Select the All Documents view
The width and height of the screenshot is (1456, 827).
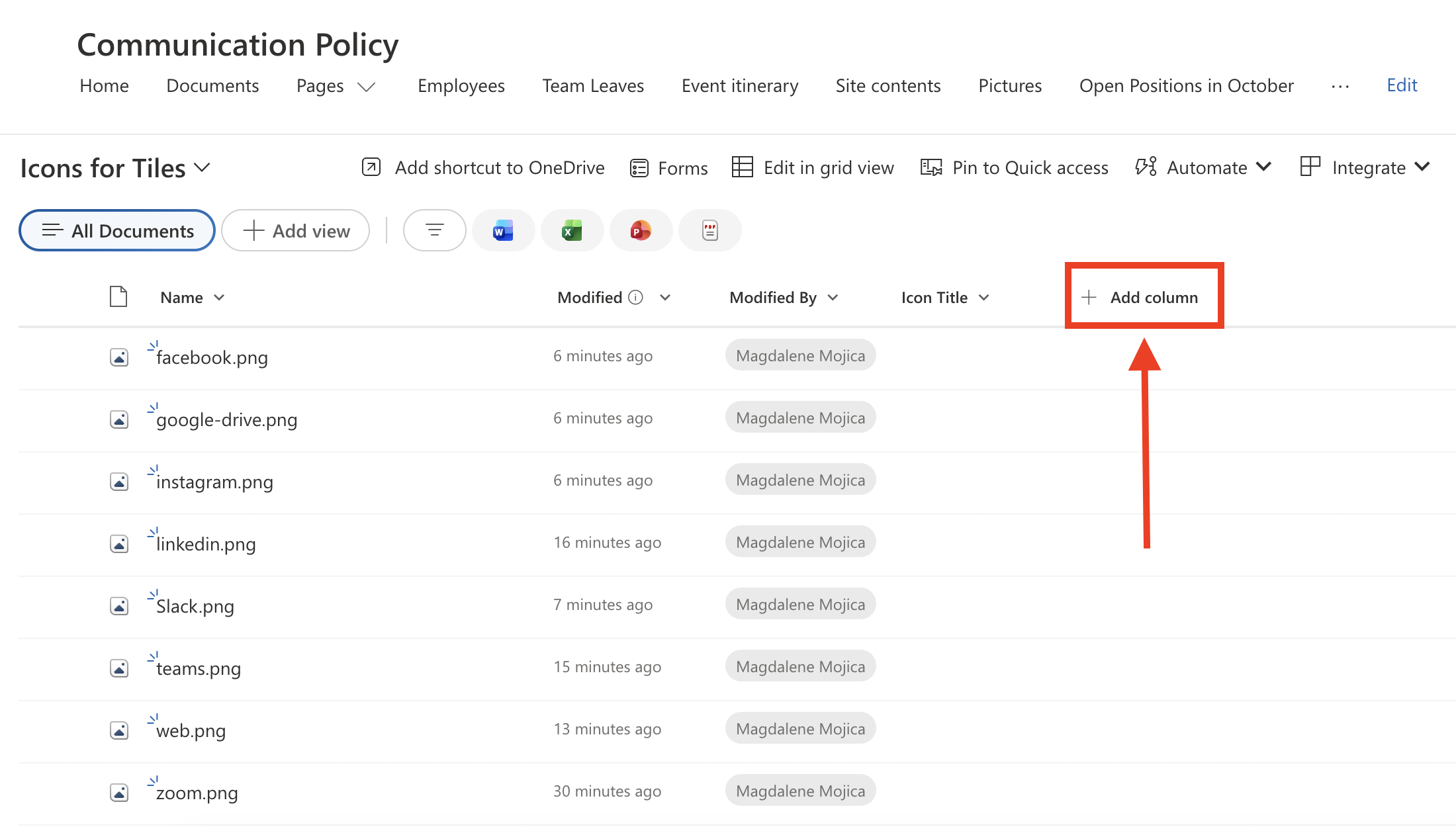point(117,231)
